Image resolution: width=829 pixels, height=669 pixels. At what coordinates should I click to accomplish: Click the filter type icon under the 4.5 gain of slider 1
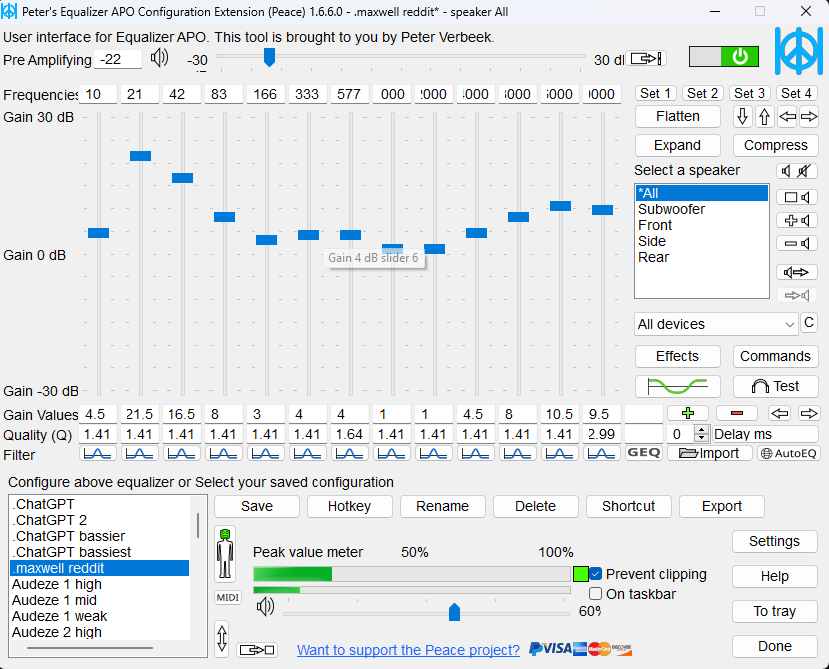click(x=98, y=453)
